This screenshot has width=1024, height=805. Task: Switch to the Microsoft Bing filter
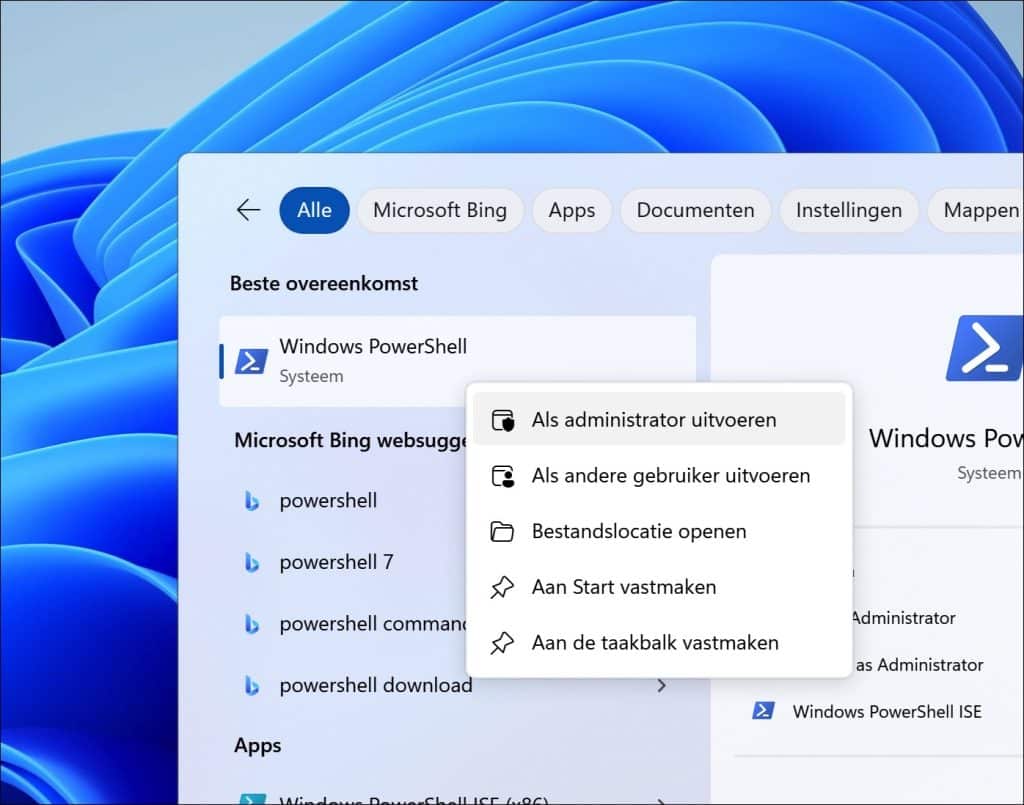click(x=440, y=210)
